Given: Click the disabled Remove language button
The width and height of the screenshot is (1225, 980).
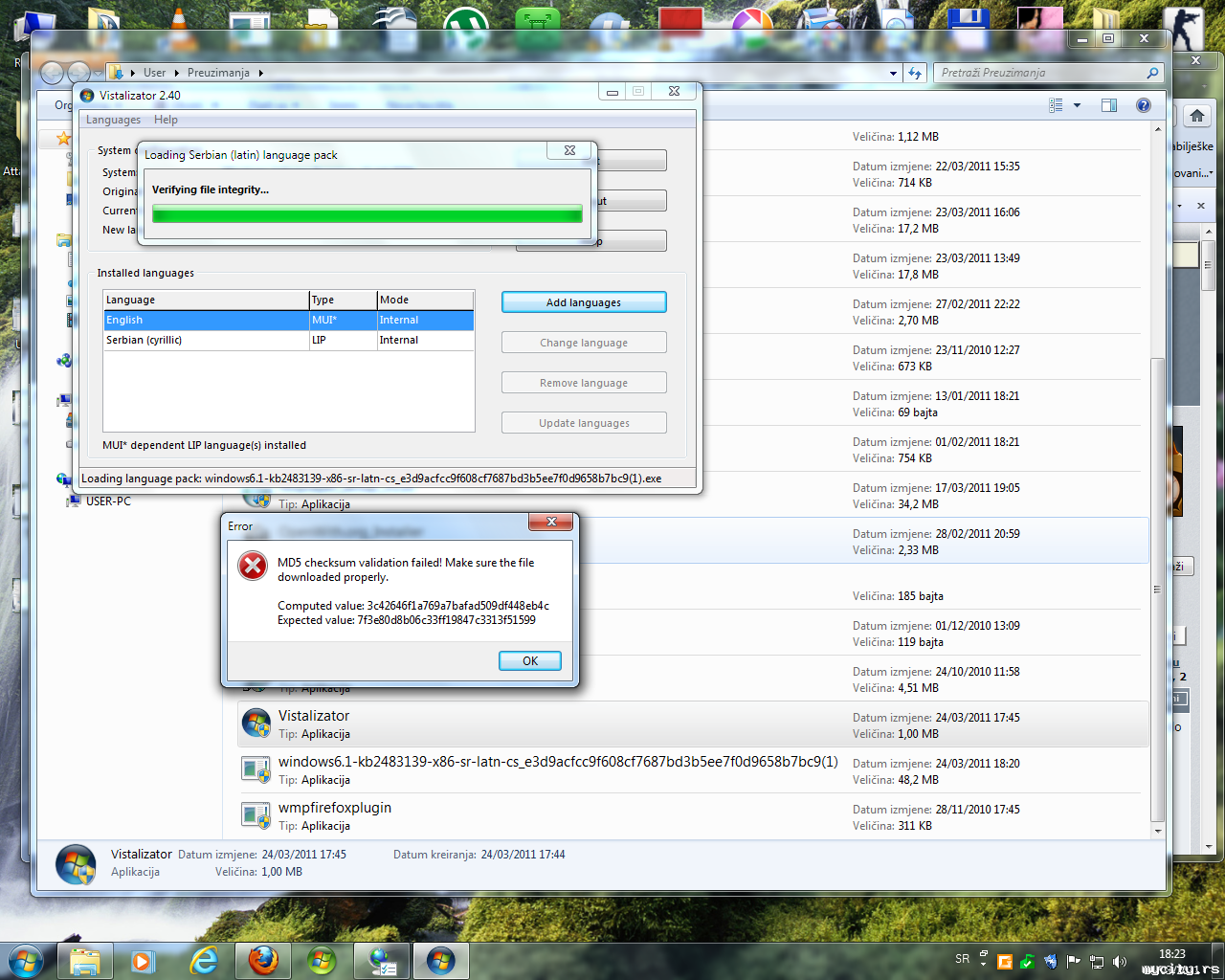Looking at the screenshot, I should click(584, 383).
